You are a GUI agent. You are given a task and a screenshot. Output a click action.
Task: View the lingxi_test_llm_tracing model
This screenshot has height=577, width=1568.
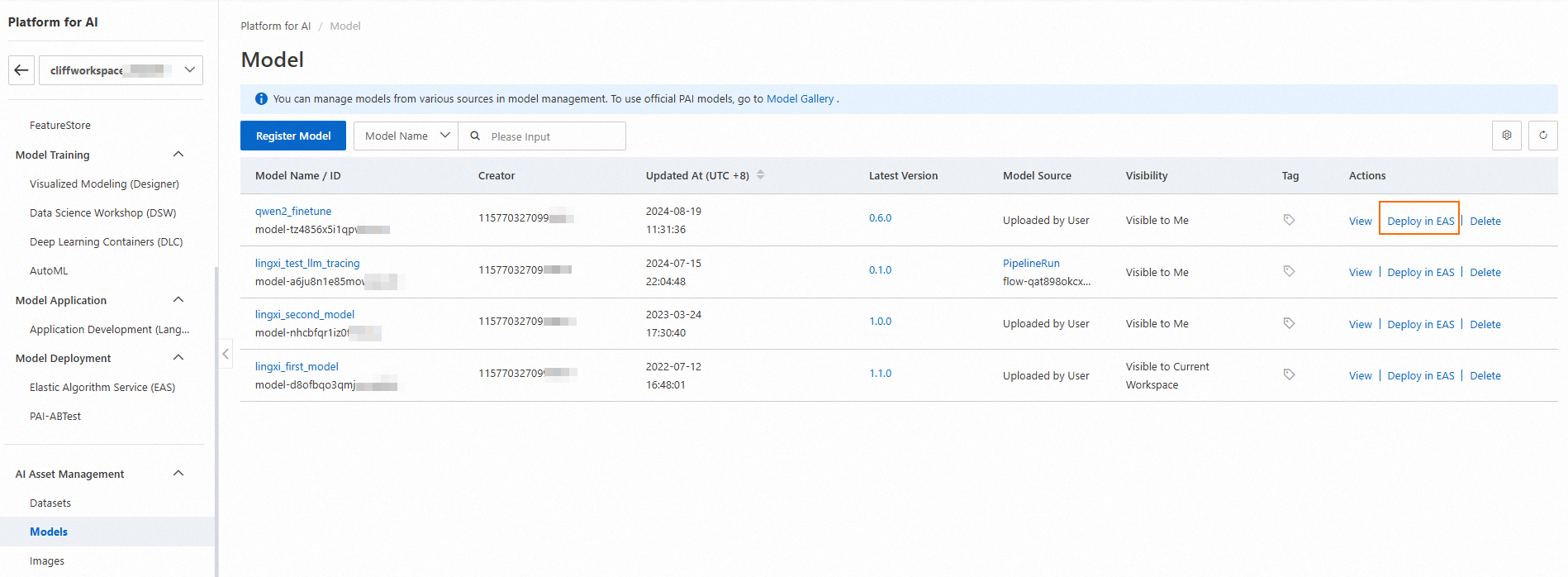pyautogui.click(x=1360, y=272)
